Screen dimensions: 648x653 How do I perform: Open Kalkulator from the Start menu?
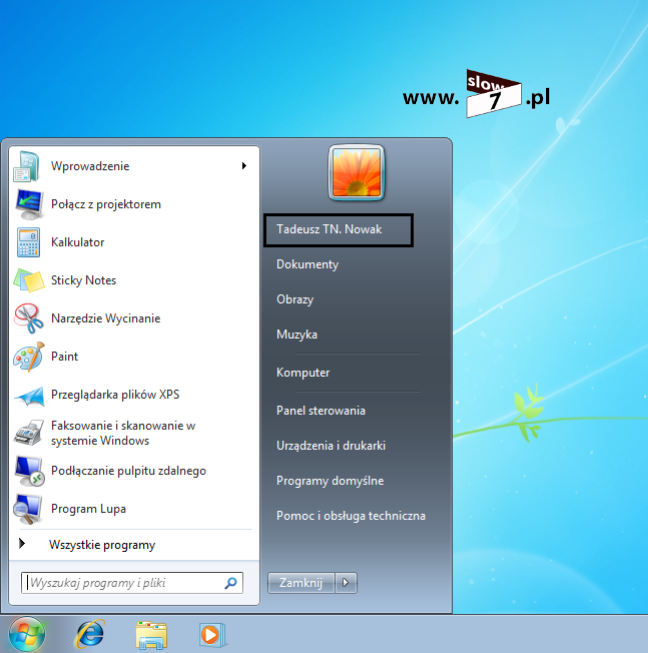(77, 242)
